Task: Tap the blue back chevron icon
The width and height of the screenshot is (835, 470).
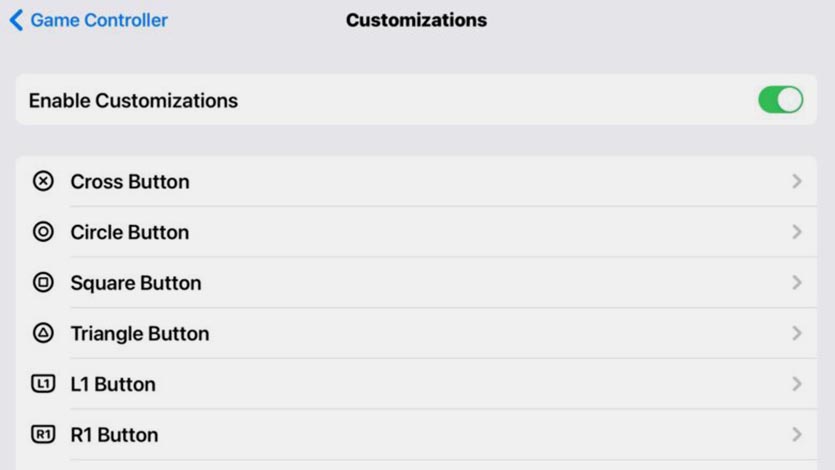Action: [x=16, y=20]
